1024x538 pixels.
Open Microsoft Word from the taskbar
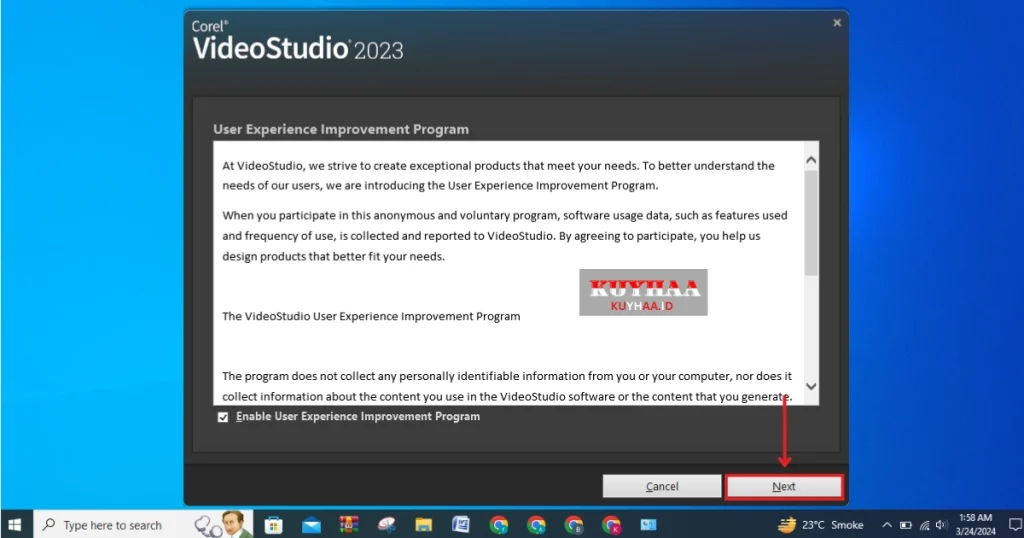(x=461, y=525)
